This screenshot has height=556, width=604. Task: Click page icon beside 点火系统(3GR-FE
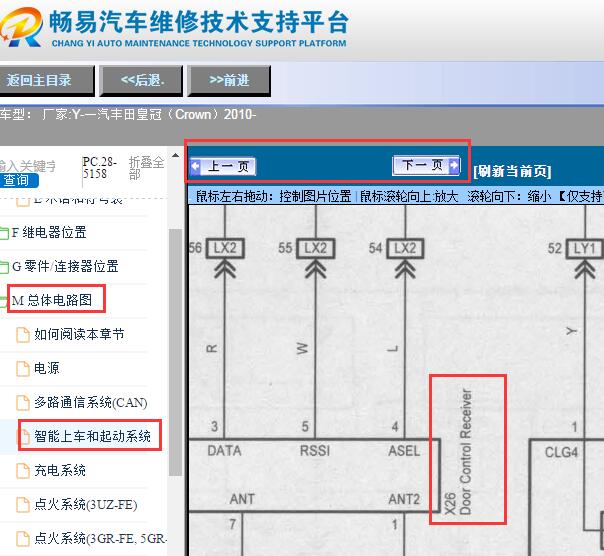point(23,539)
